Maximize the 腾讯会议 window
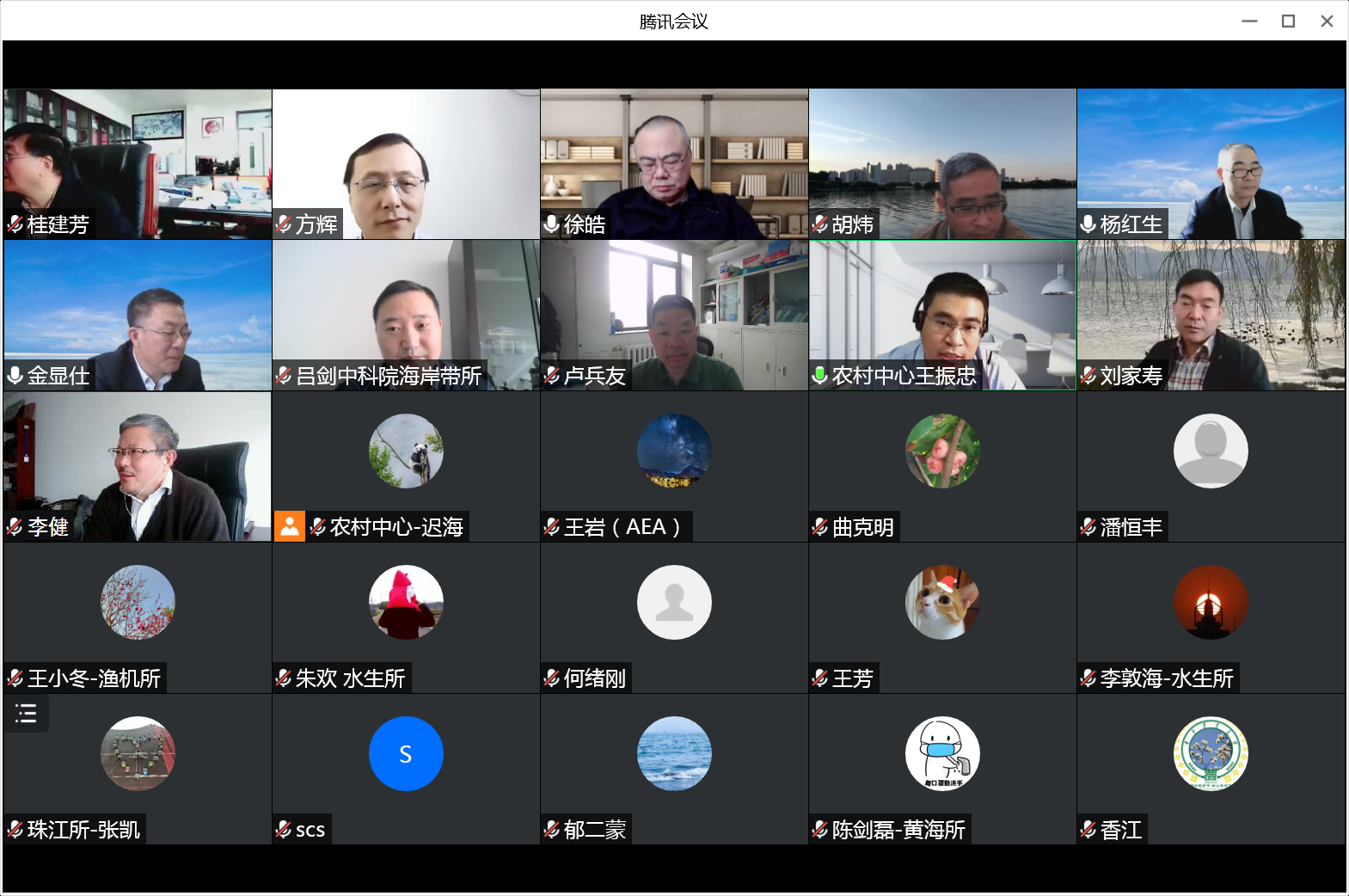Image resolution: width=1349 pixels, height=896 pixels. [x=1288, y=21]
